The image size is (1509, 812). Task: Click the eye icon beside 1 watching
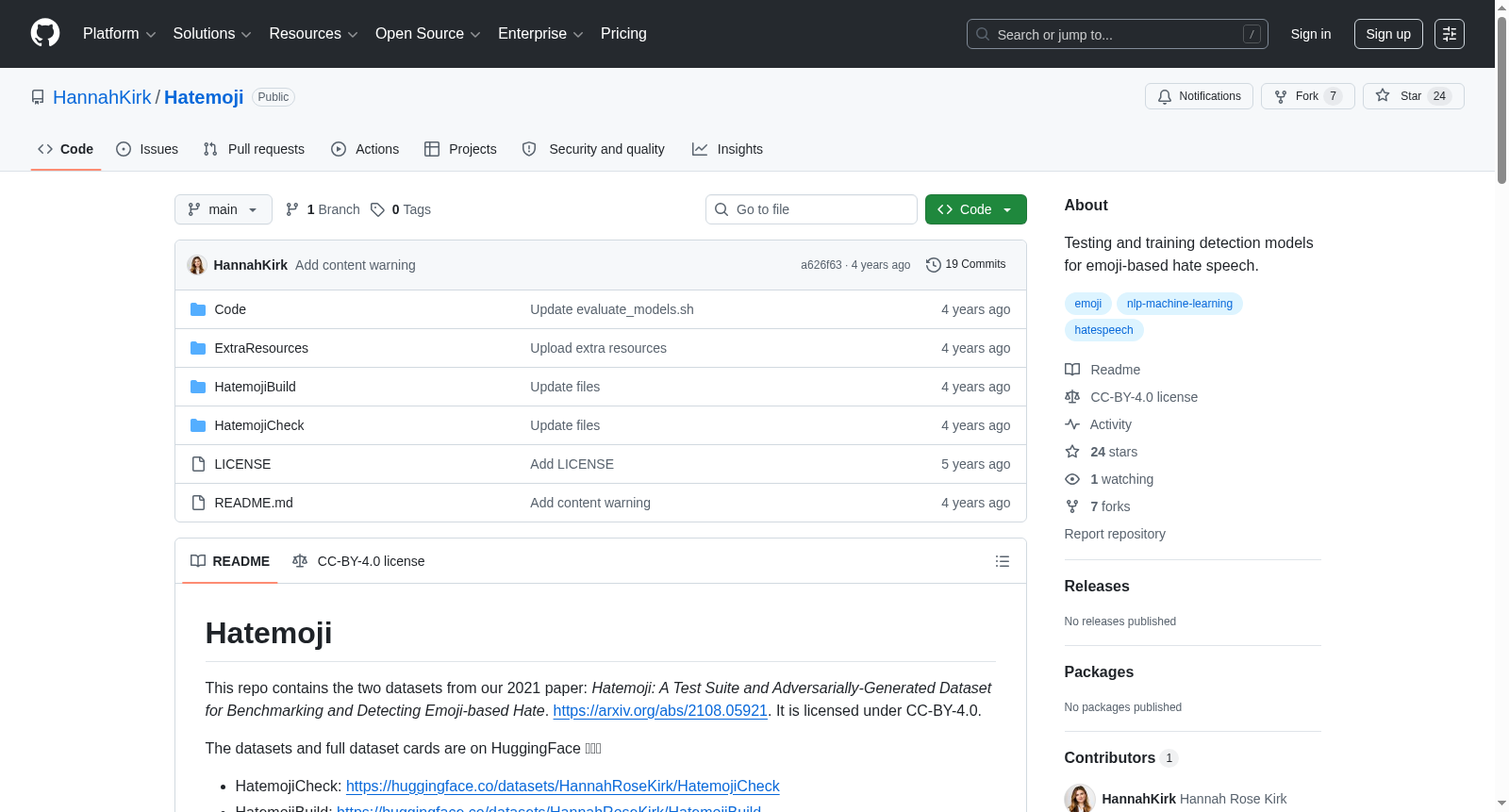point(1072,479)
